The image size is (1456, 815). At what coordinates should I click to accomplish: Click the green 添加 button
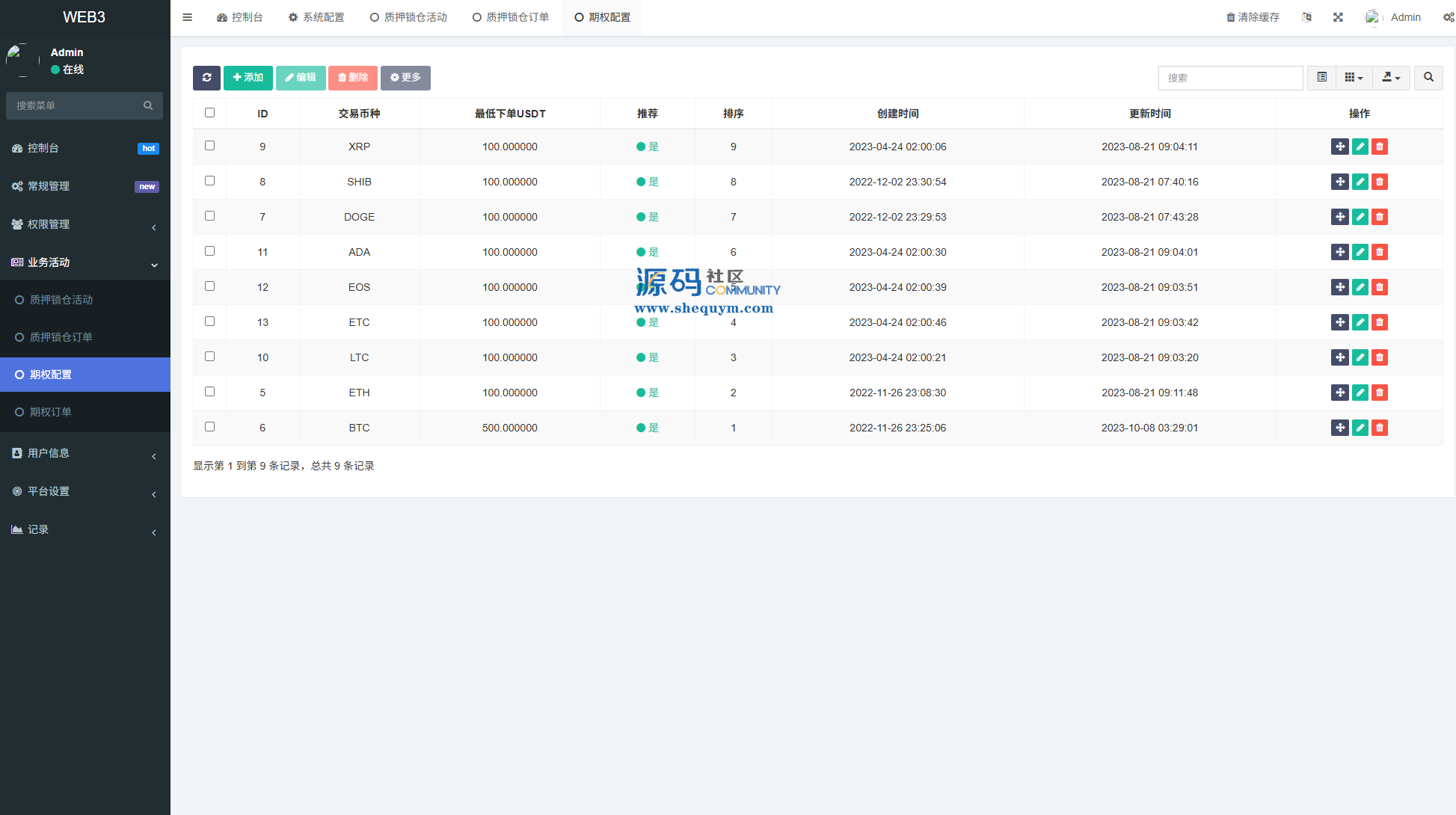tap(248, 78)
